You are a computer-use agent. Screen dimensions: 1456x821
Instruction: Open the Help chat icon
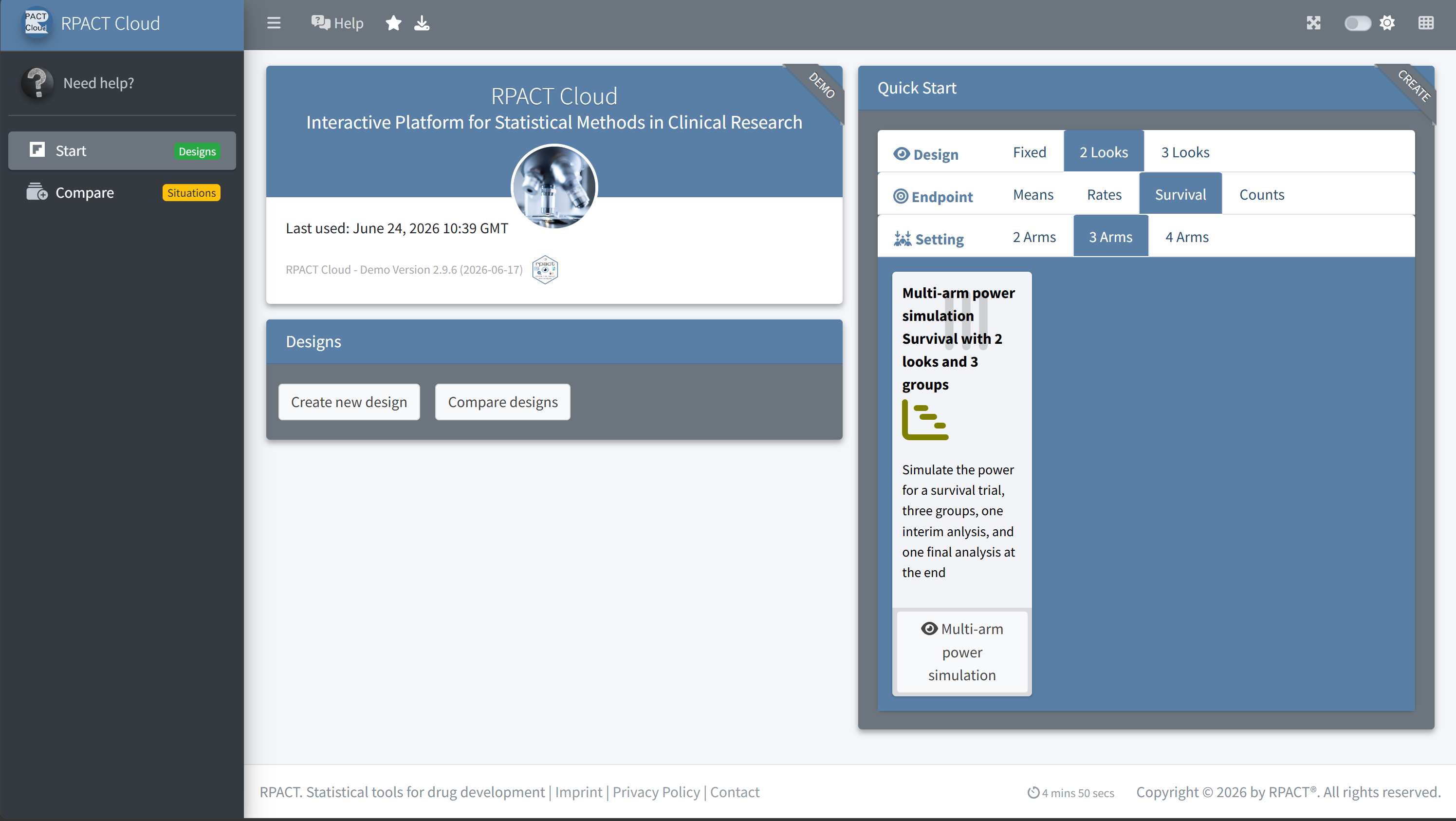pyautogui.click(x=320, y=22)
